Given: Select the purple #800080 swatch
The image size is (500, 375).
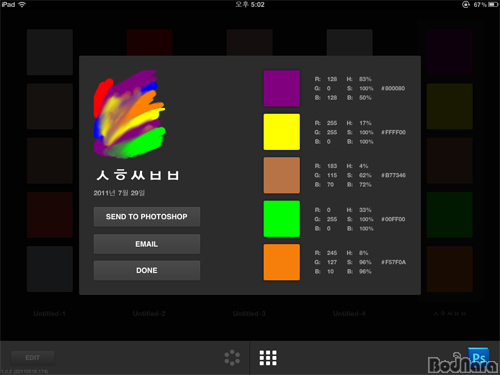Looking at the screenshot, I should tap(282, 88).
